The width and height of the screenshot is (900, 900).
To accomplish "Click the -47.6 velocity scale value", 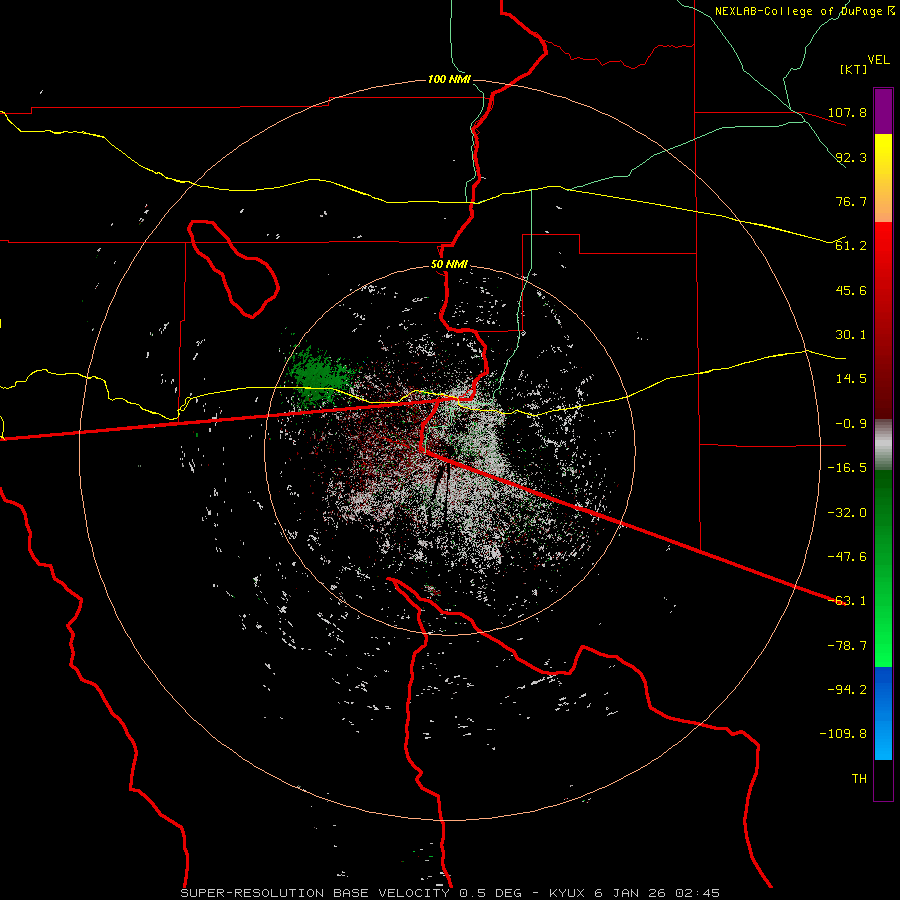I will pos(847,557).
